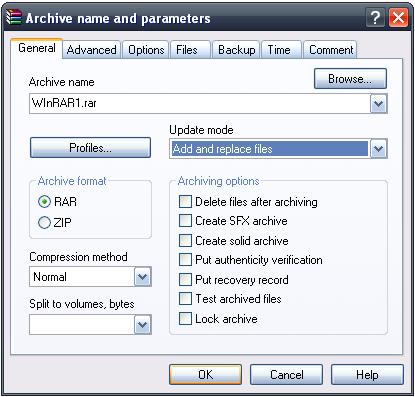415x397 pixels.
Task: Click the 'Split to volumes, bytes' label
Action: pos(82,304)
